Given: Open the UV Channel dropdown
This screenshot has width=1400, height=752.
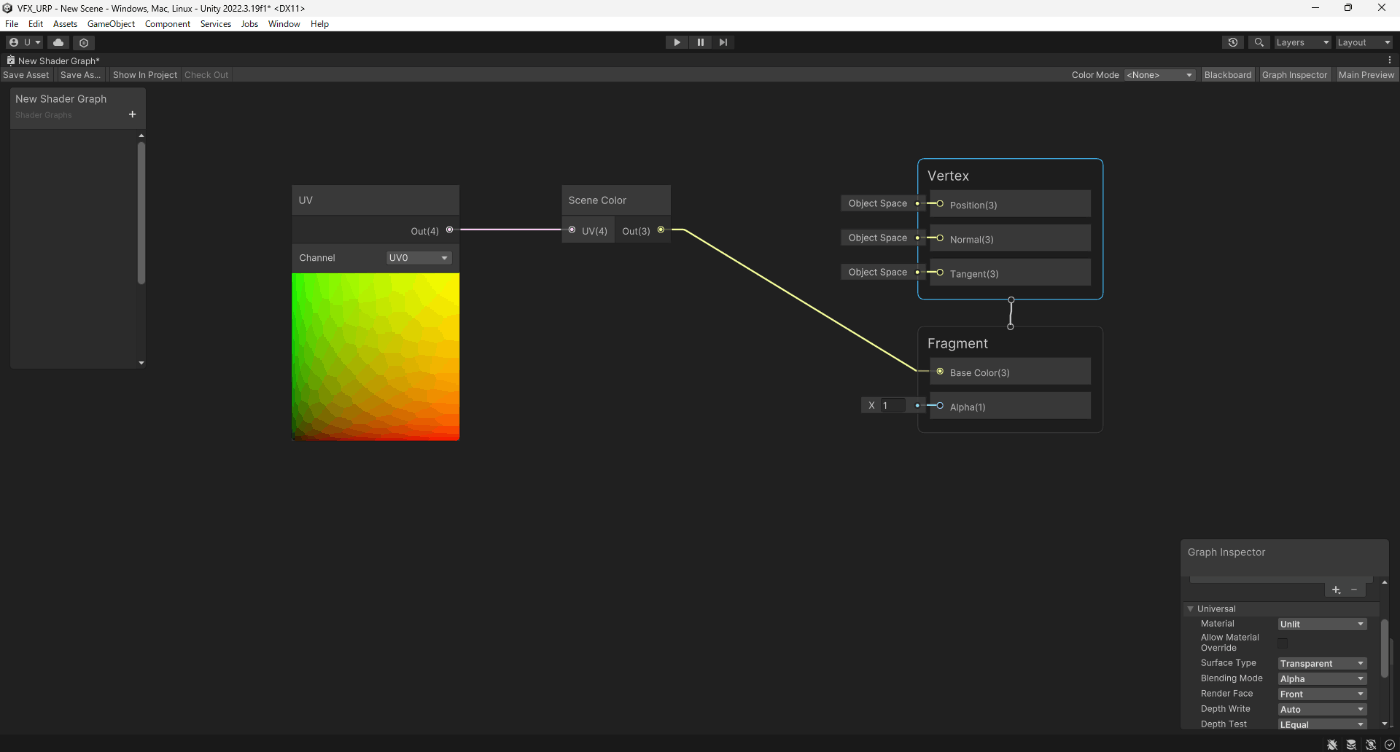Looking at the screenshot, I should (419, 258).
